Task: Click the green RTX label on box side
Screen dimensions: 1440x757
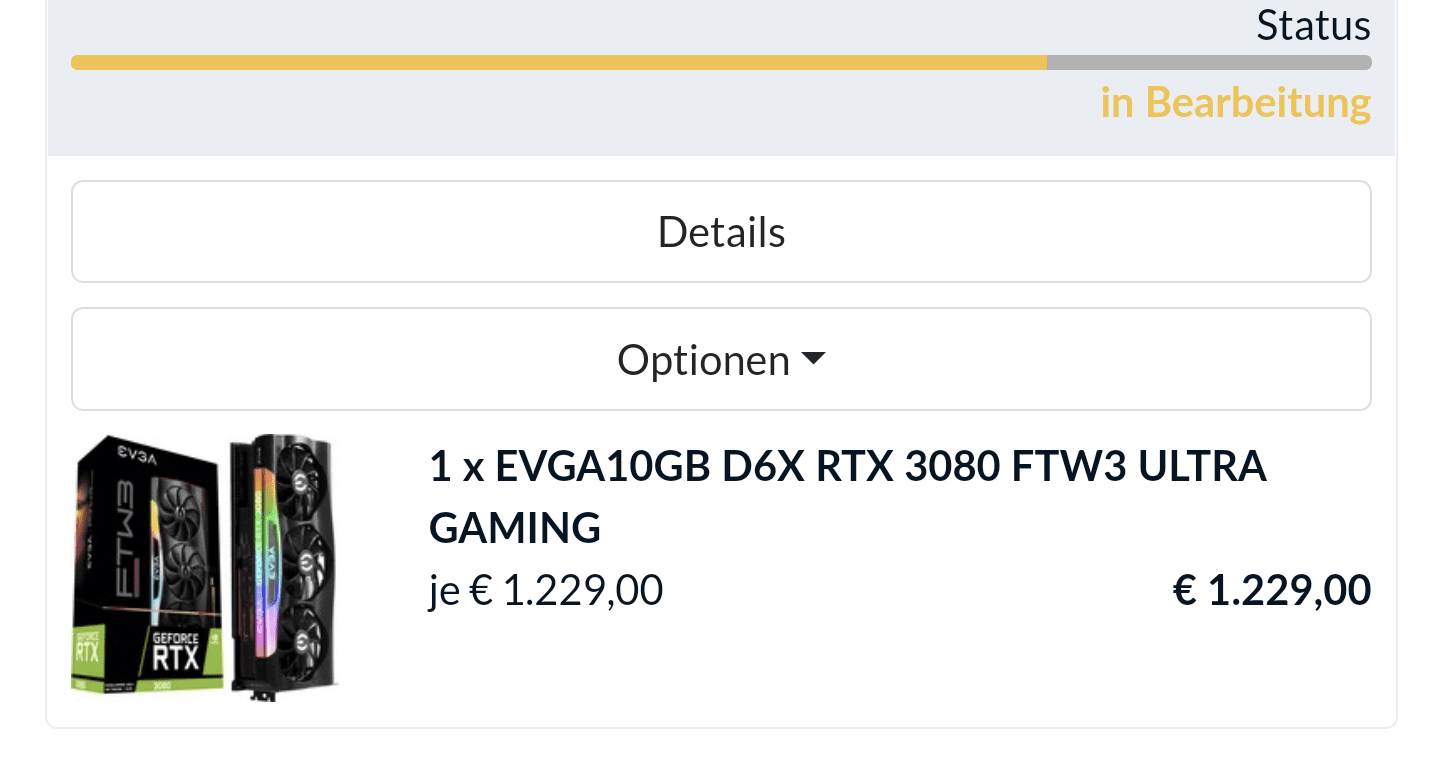Action: (x=87, y=655)
